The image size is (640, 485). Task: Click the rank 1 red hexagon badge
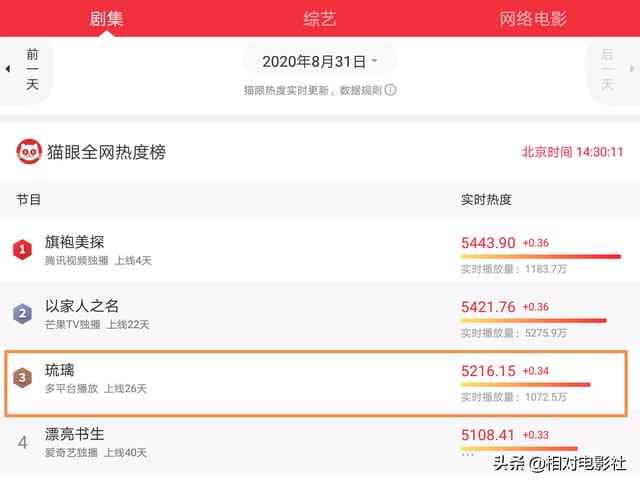tap(22, 249)
